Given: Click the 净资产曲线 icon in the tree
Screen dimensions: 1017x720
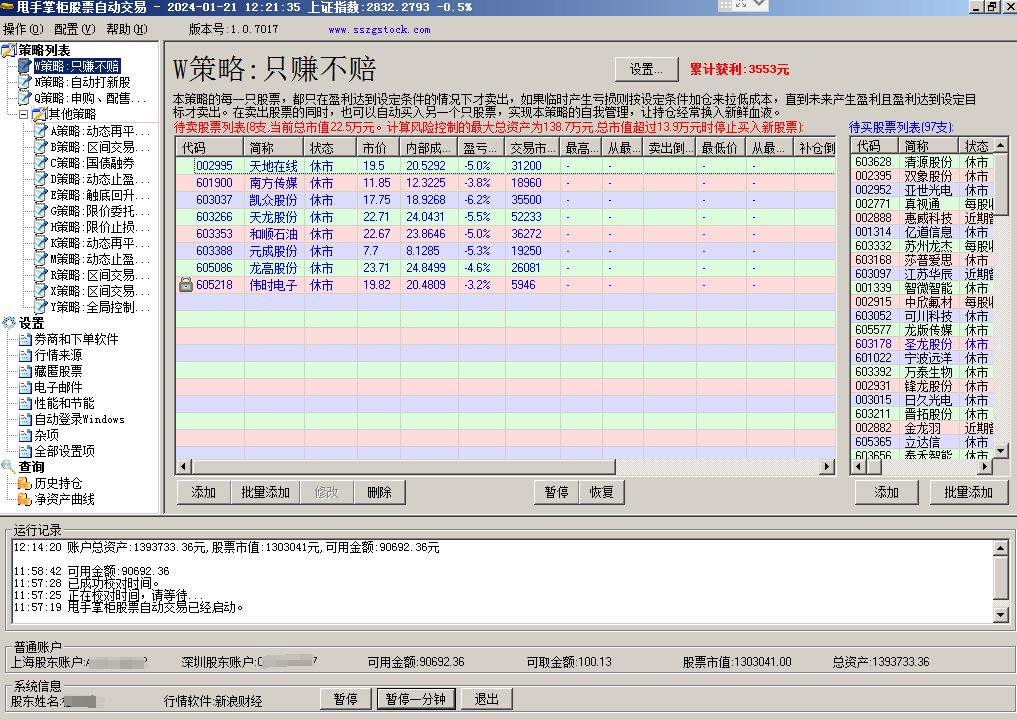Looking at the screenshot, I should pos(25,499).
